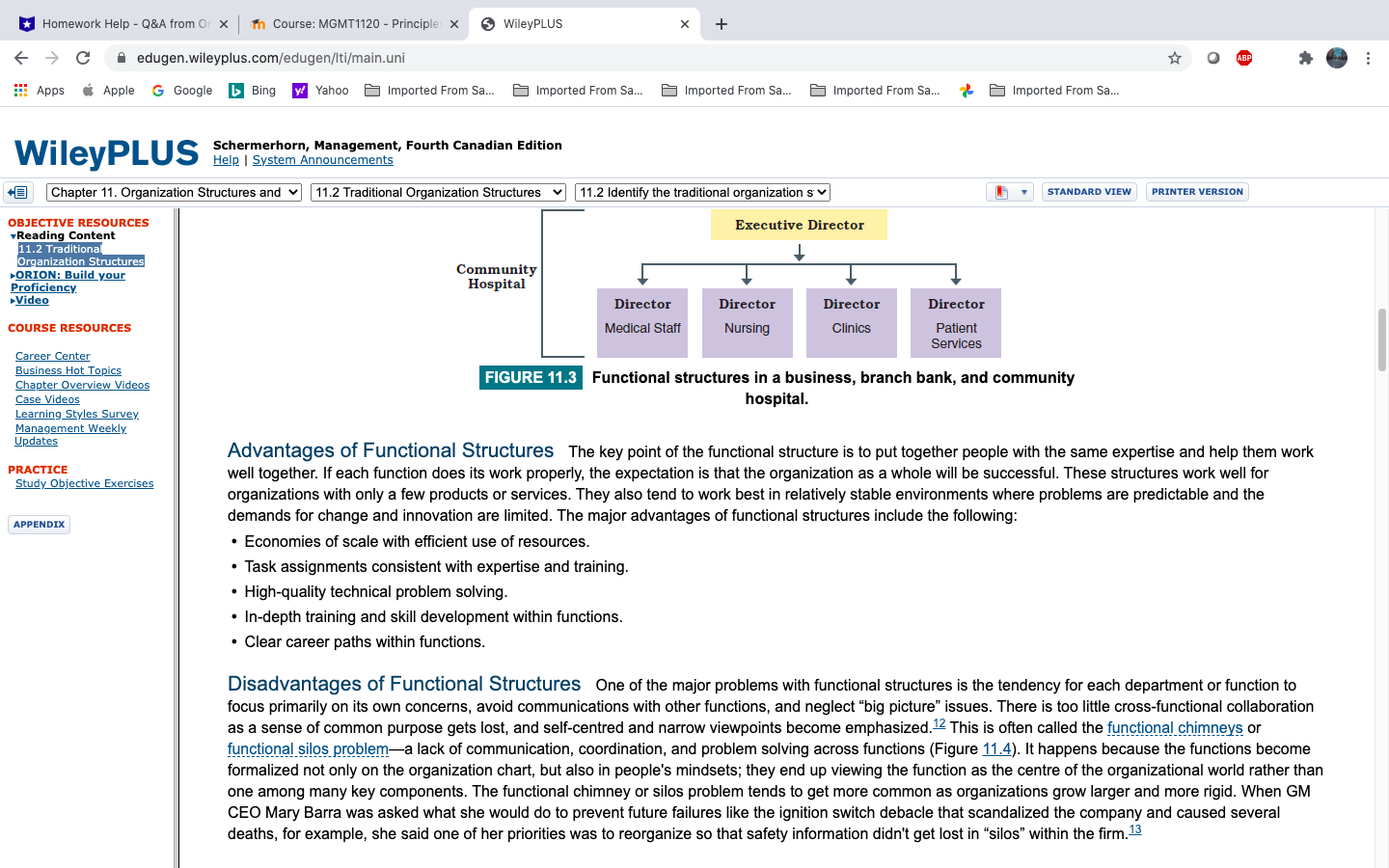
Task: Close the Course: MGMT1120 tab
Action: [454, 24]
